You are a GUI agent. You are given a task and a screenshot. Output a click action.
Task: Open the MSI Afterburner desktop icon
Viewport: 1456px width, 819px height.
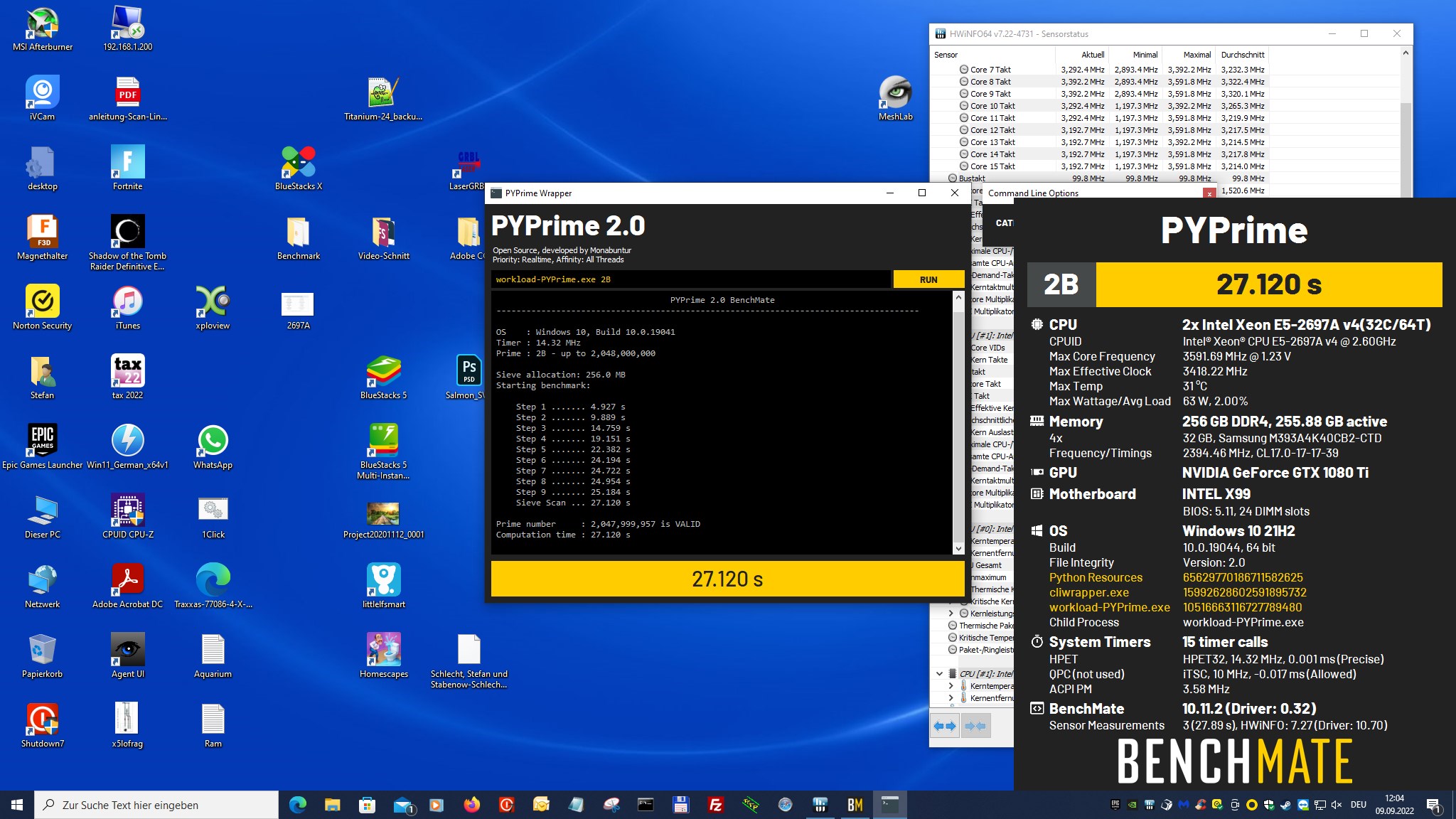tap(43, 28)
